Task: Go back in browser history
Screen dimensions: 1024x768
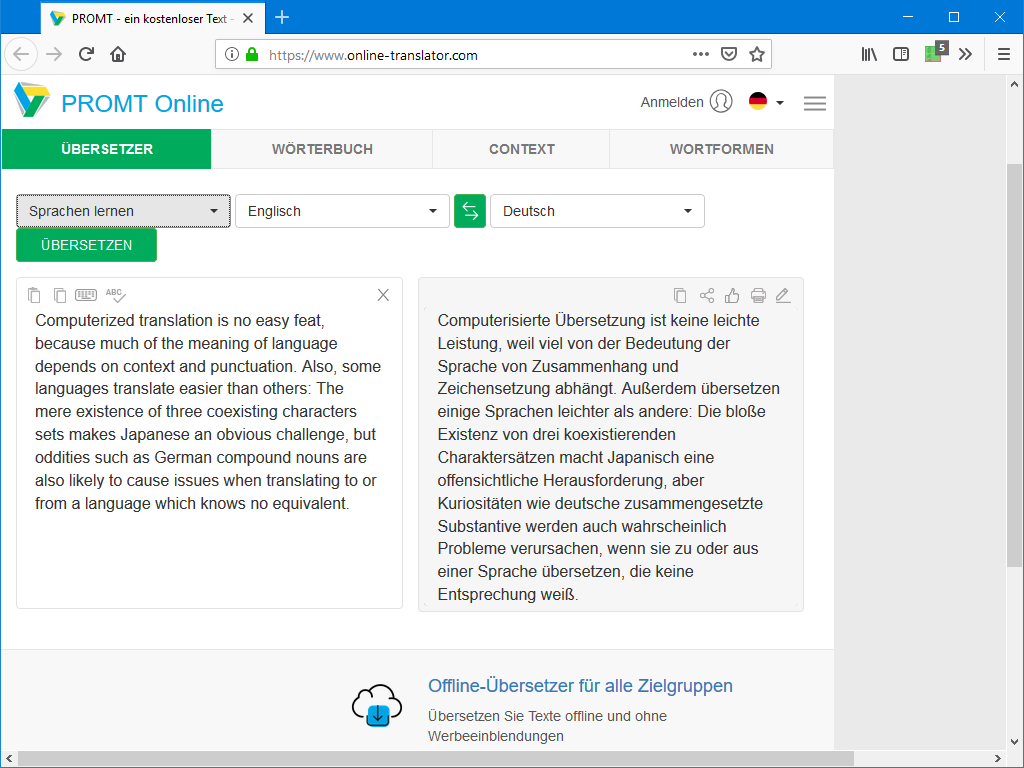Action: [x=21, y=54]
